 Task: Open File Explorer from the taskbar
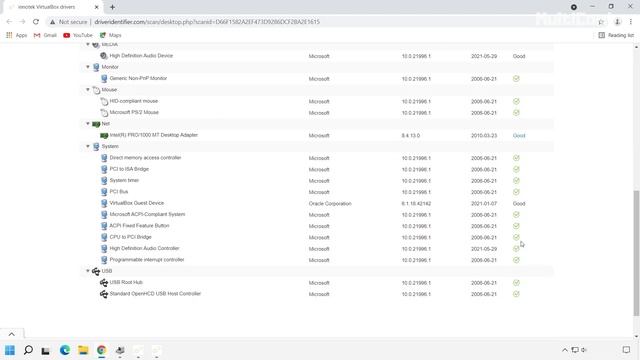pyautogui.click(x=83, y=350)
